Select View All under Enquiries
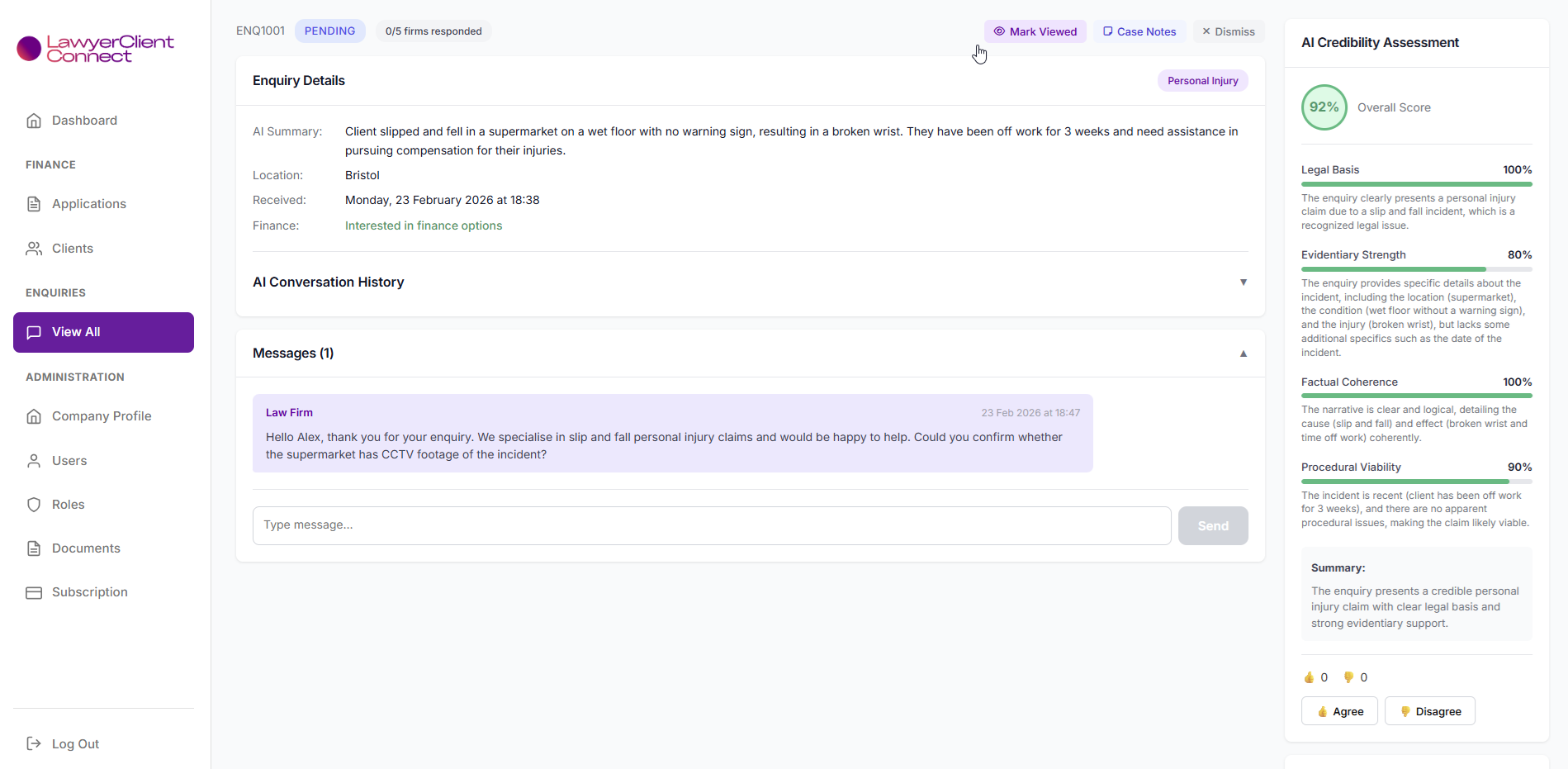 [103, 332]
